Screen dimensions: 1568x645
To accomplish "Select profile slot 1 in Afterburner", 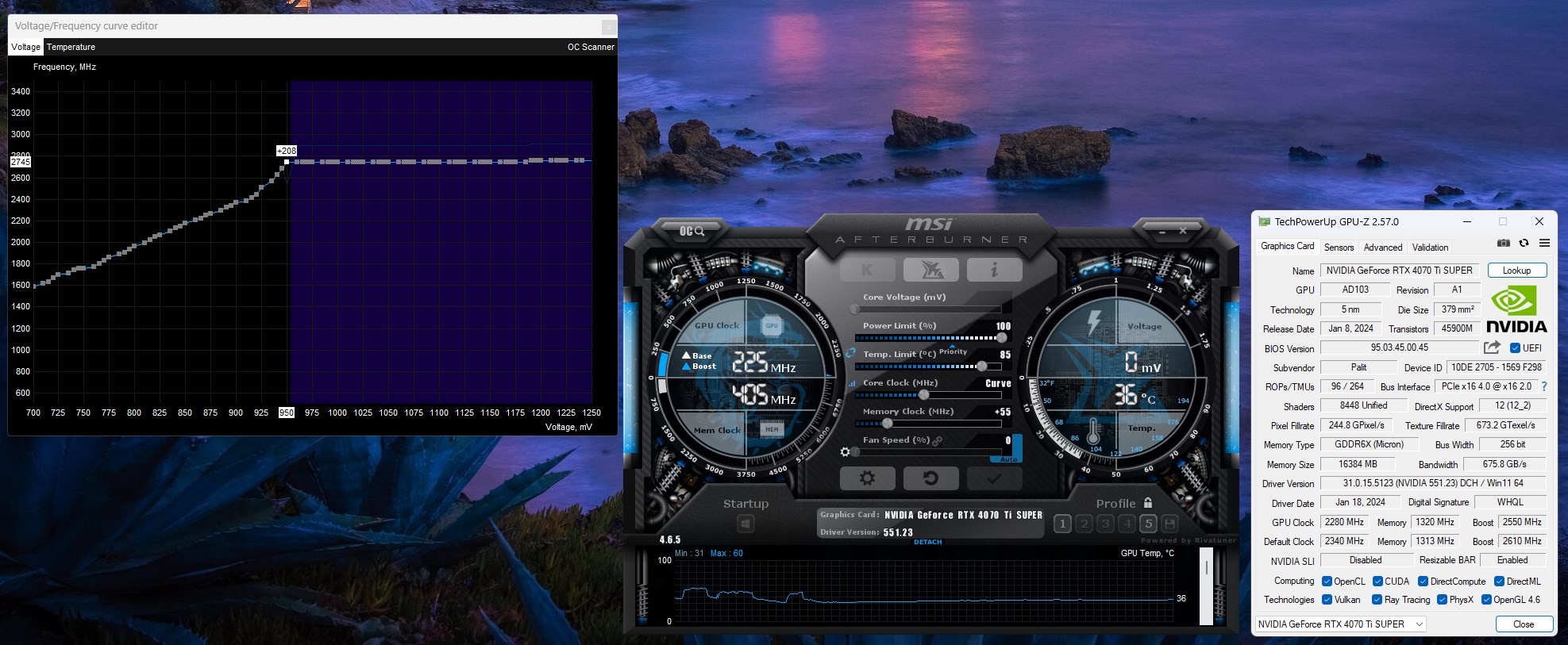I will tap(1062, 524).
